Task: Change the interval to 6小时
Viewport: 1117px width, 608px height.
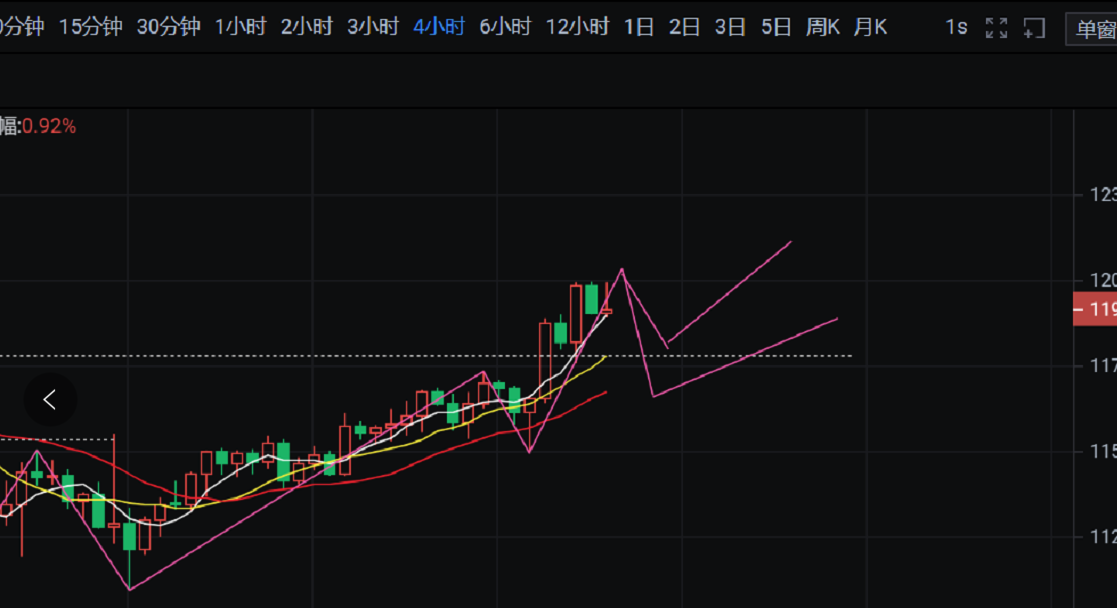Action: tap(506, 27)
